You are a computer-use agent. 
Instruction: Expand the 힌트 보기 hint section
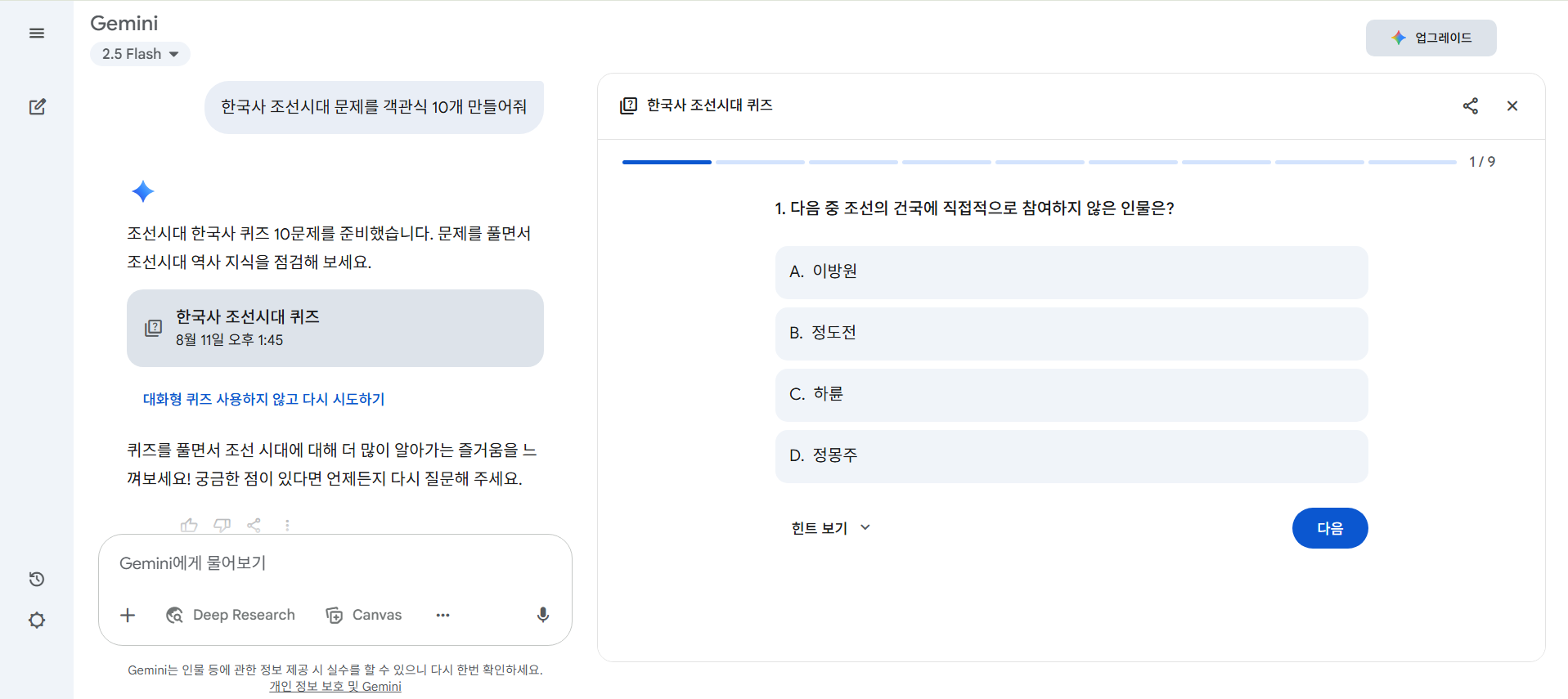pyautogui.click(x=829, y=527)
